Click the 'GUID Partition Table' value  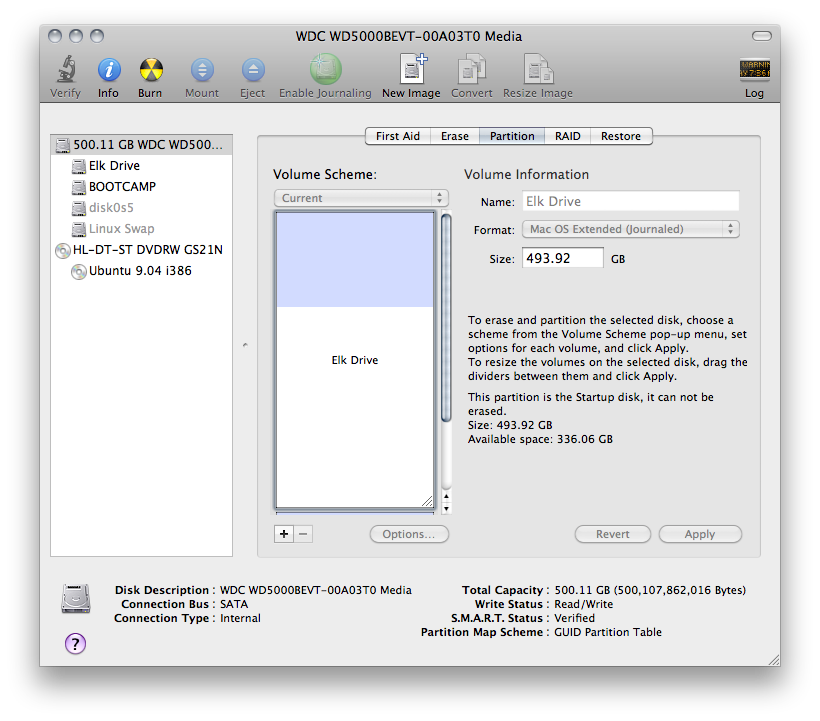[608, 632]
